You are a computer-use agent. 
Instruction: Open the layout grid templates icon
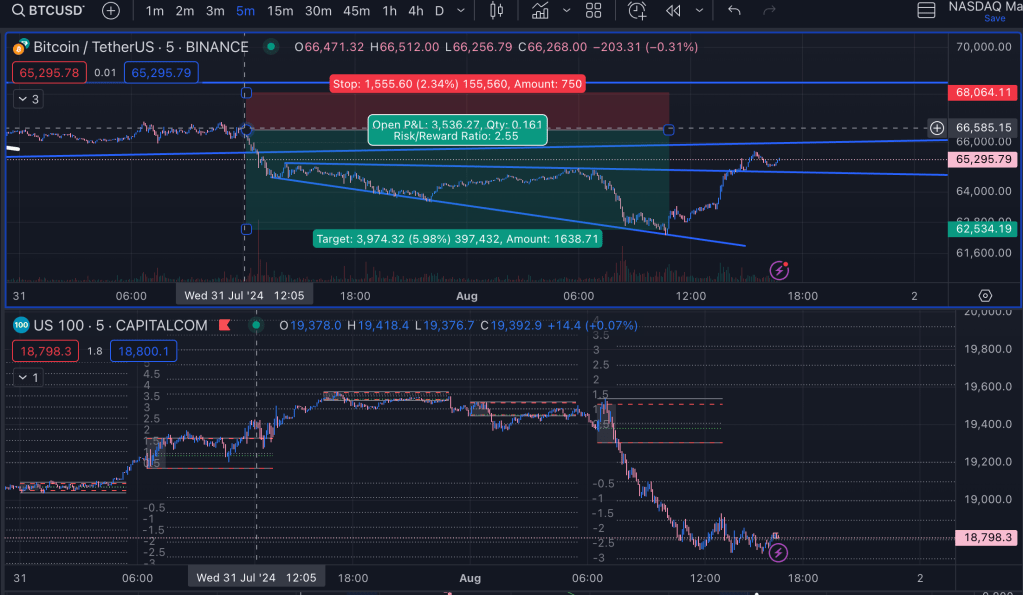tap(593, 11)
